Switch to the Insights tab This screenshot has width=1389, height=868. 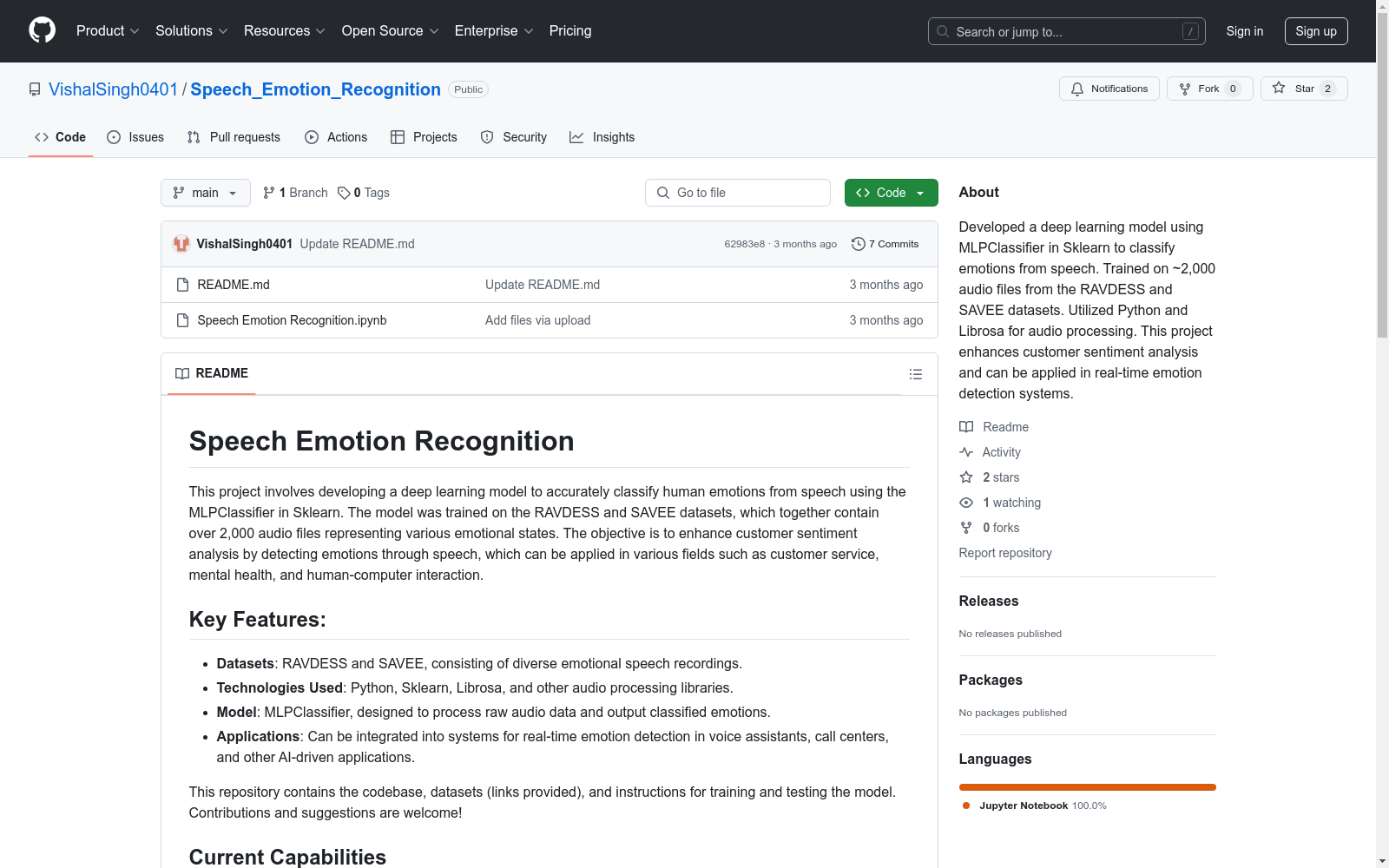[x=602, y=137]
